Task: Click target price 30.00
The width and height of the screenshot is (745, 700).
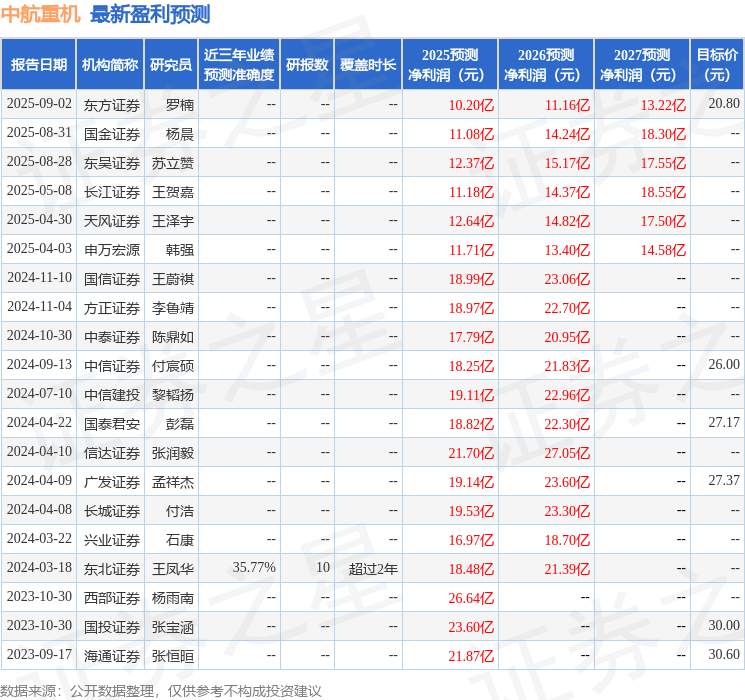Action: (x=724, y=625)
